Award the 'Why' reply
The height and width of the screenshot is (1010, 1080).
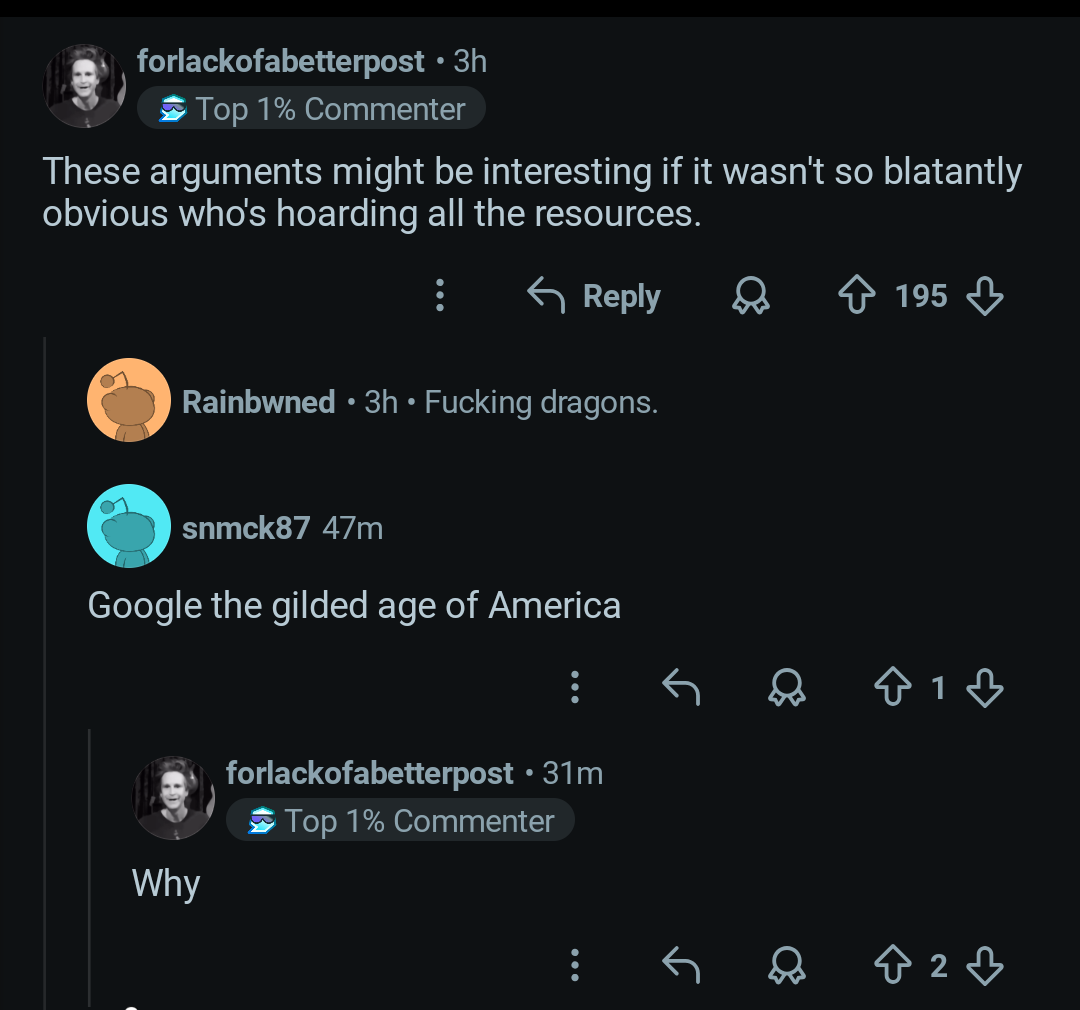point(787,965)
